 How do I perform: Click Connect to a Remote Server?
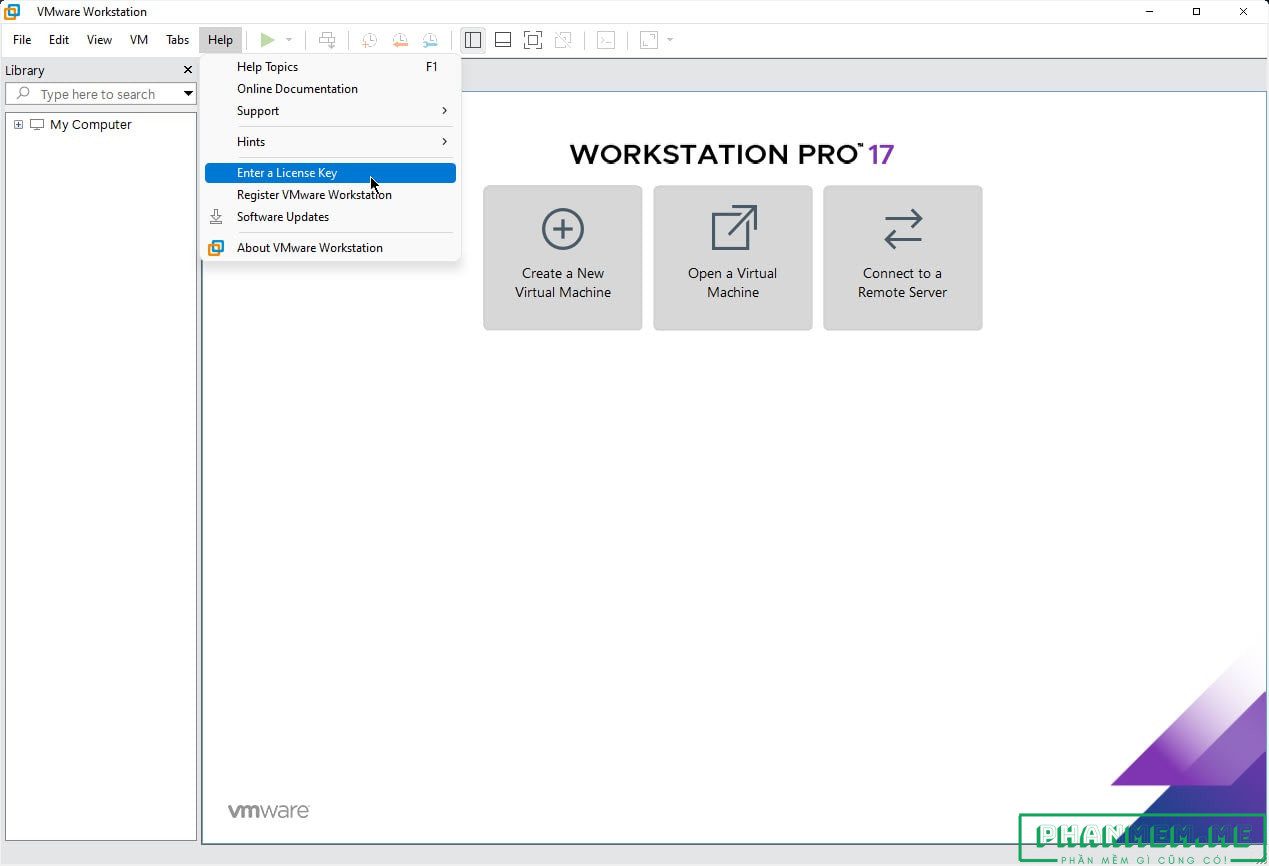tap(903, 258)
